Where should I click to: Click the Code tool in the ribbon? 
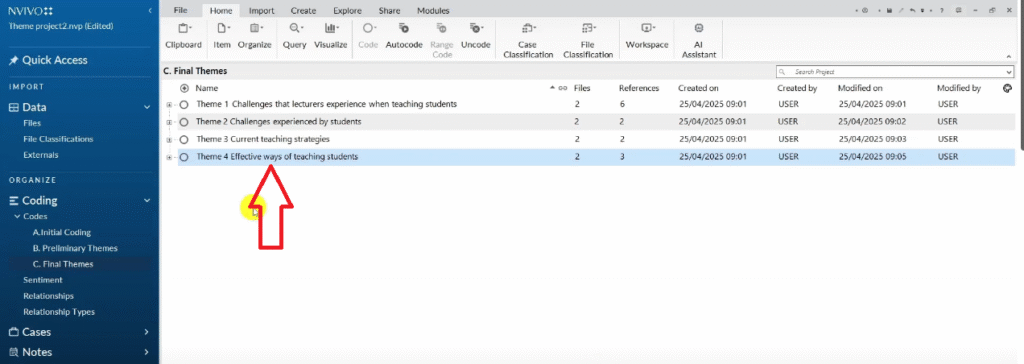368,37
